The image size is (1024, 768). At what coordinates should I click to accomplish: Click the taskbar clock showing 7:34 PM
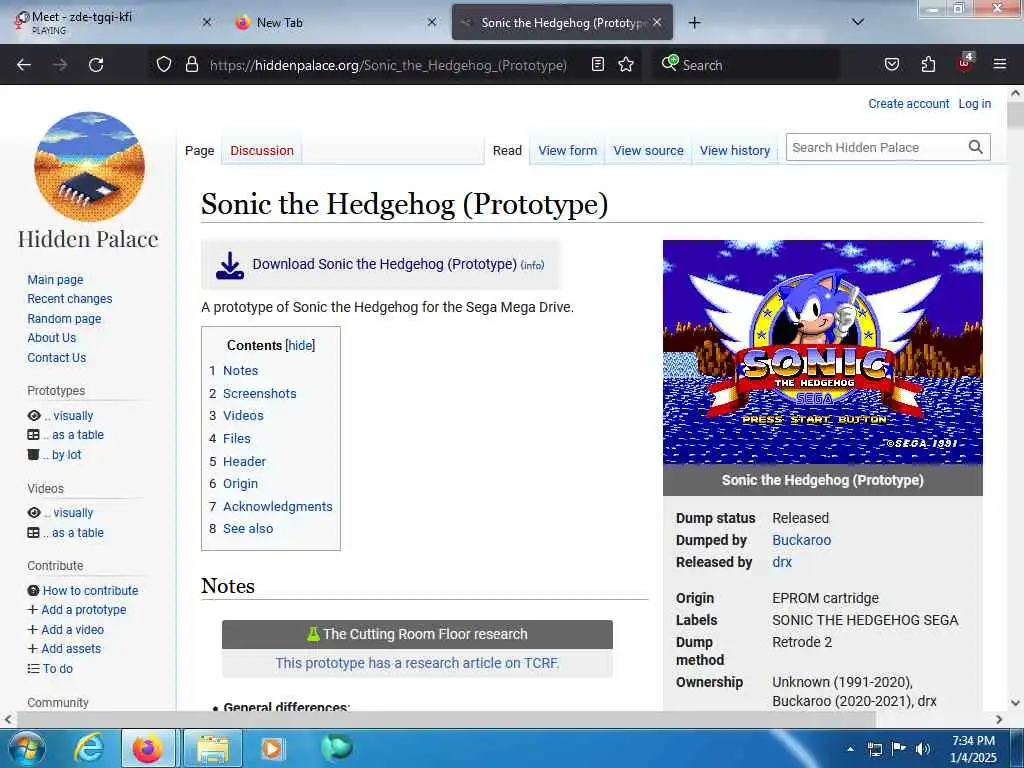point(973,749)
